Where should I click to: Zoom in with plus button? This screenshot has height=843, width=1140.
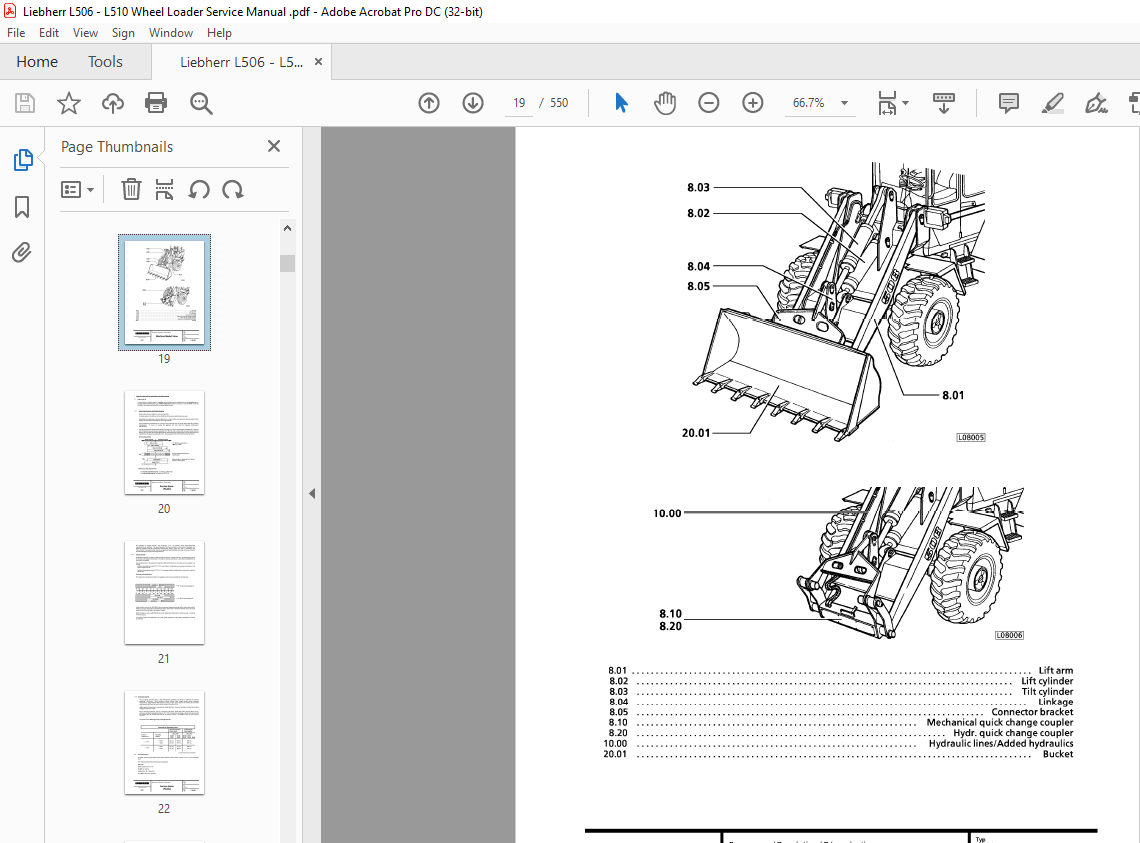click(752, 103)
